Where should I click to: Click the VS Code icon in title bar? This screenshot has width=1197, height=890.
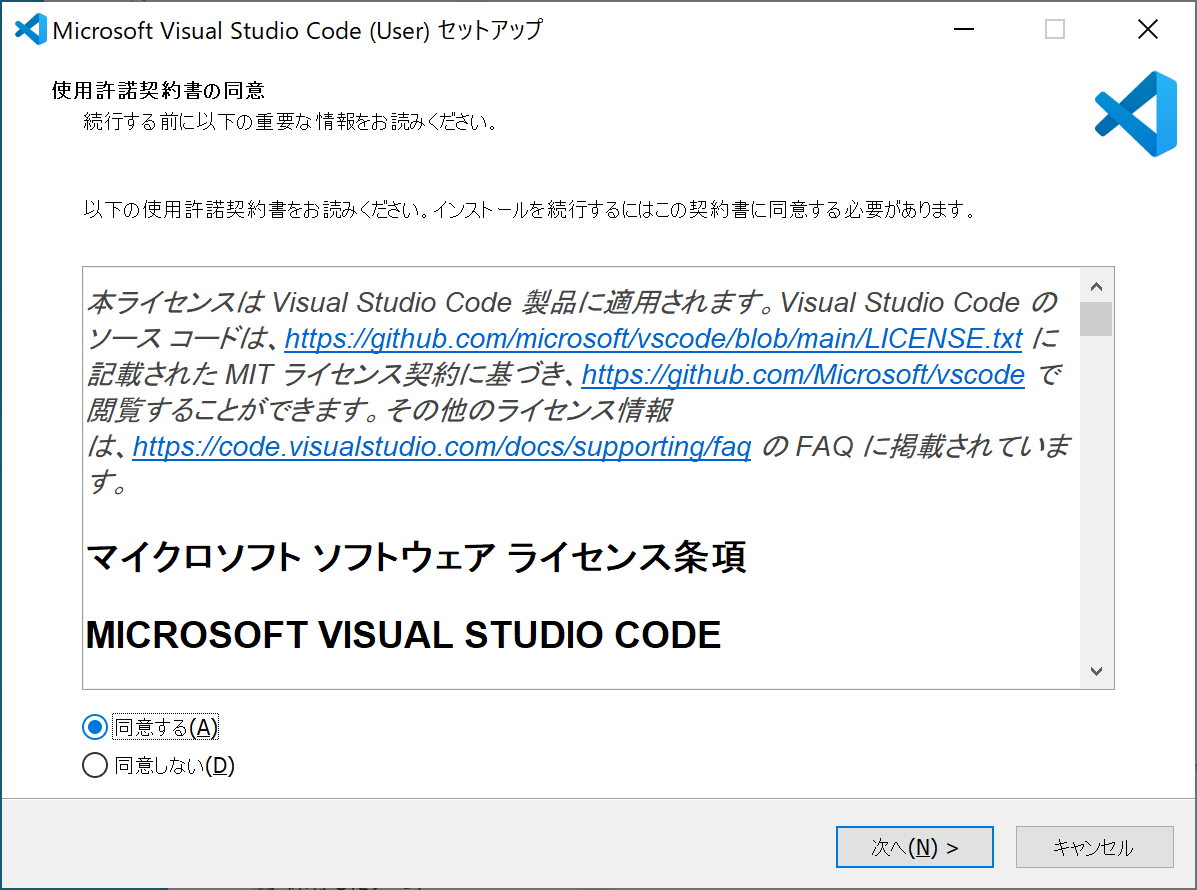pos(31,30)
